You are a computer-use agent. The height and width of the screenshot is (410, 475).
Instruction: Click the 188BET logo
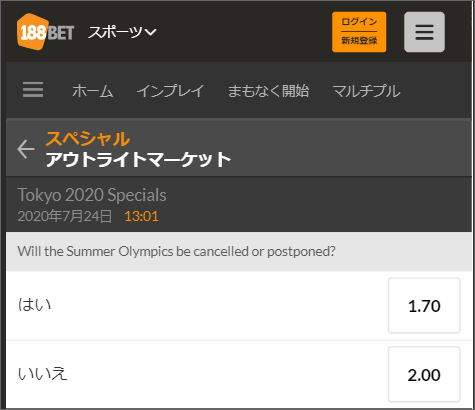[45, 32]
